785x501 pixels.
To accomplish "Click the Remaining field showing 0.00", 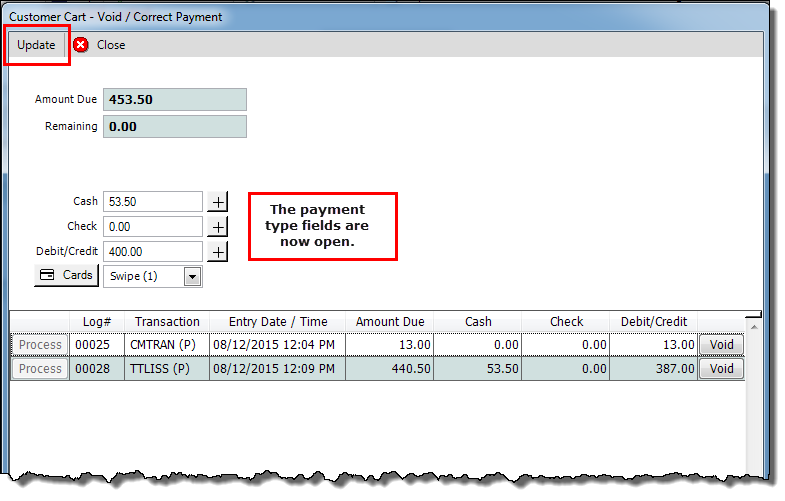I will click(x=174, y=127).
